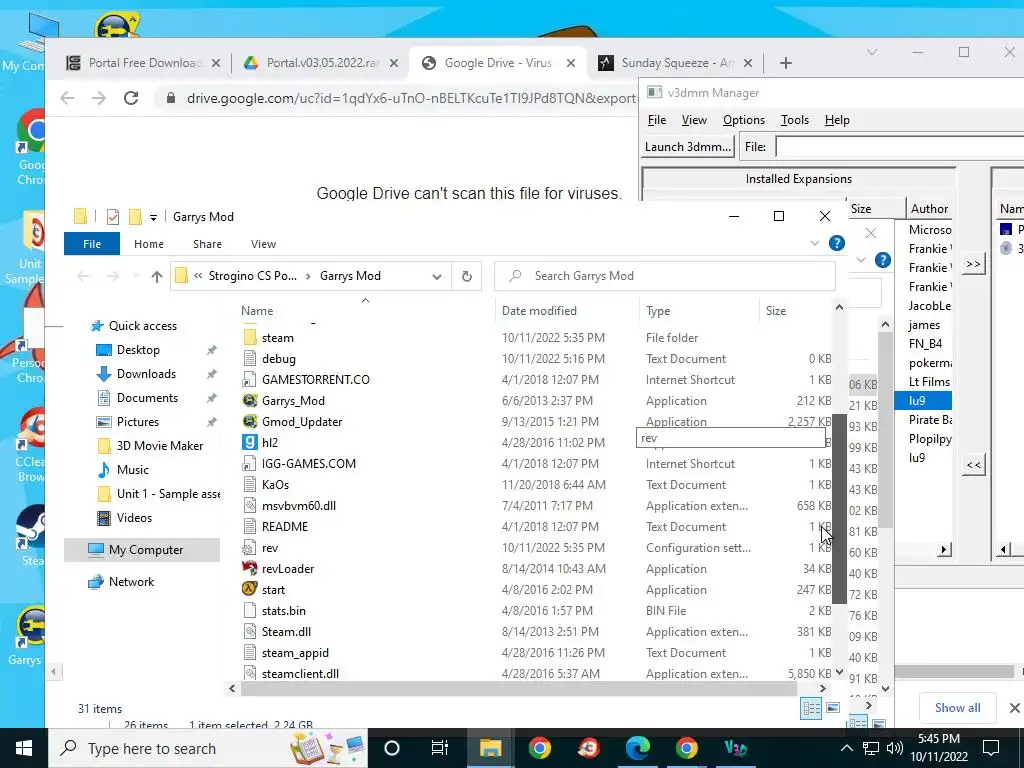Open v3dmm Manager taskbar icon
The width and height of the screenshot is (1024, 768).
pos(736,748)
